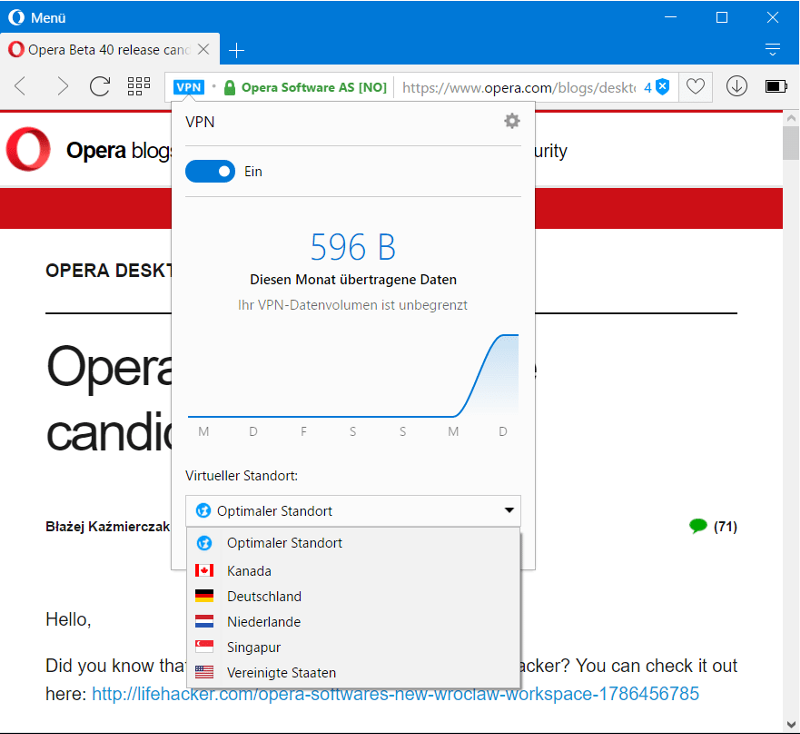This screenshot has height=734, width=800.
Task: Click the scrollbar up arrow
Action: [x=791, y=118]
